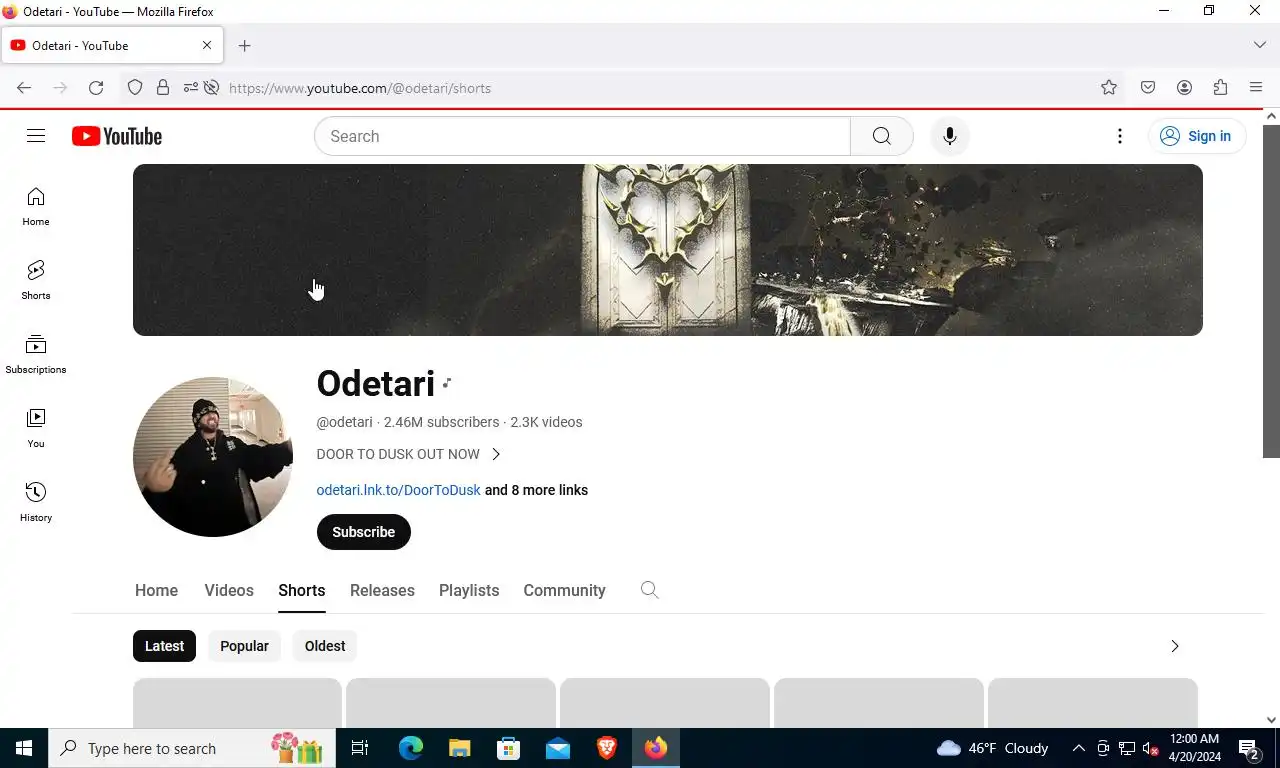Screen dimensions: 1280x768
Task: Open Task View on the taskbar
Action: click(360, 748)
